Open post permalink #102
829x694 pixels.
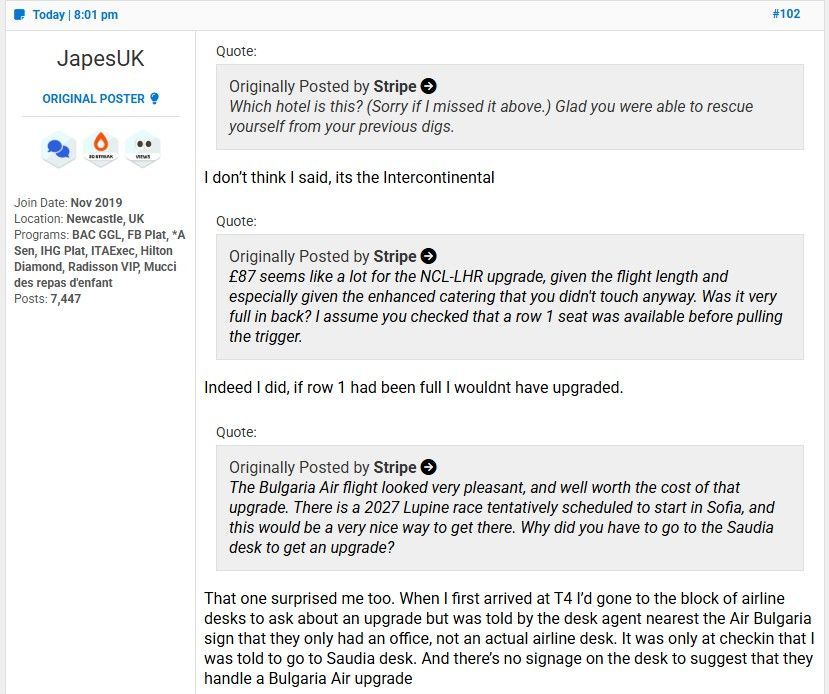[x=786, y=14]
